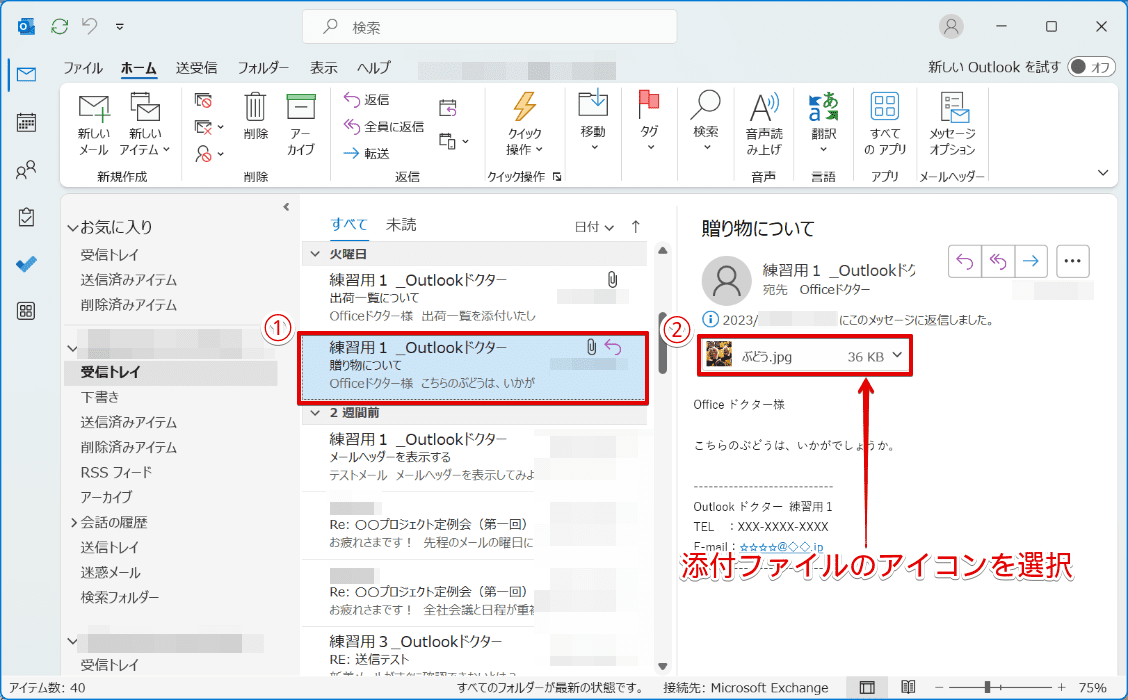Click the Delete (削除) icon in ribbon
1128x700 pixels.
tap(255, 108)
